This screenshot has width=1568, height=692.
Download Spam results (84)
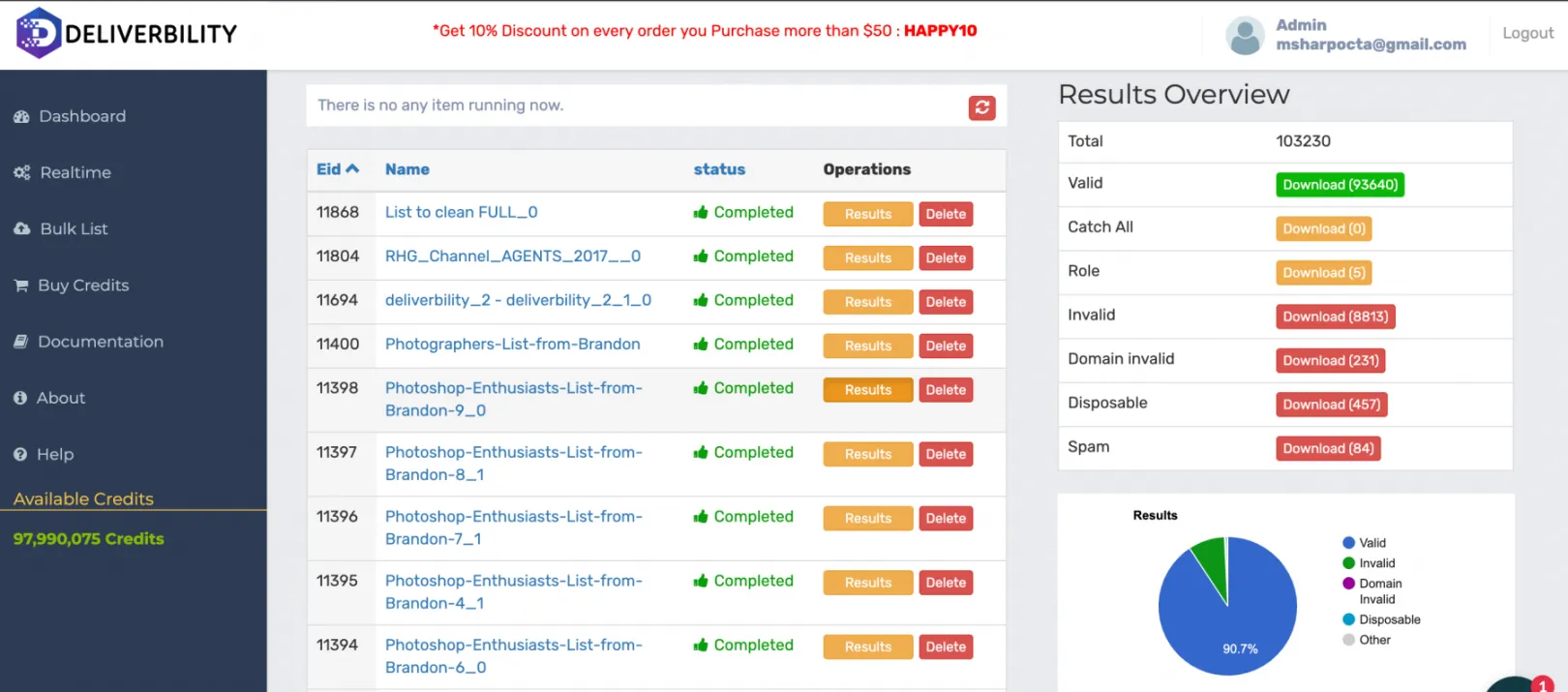(x=1328, y=448)
